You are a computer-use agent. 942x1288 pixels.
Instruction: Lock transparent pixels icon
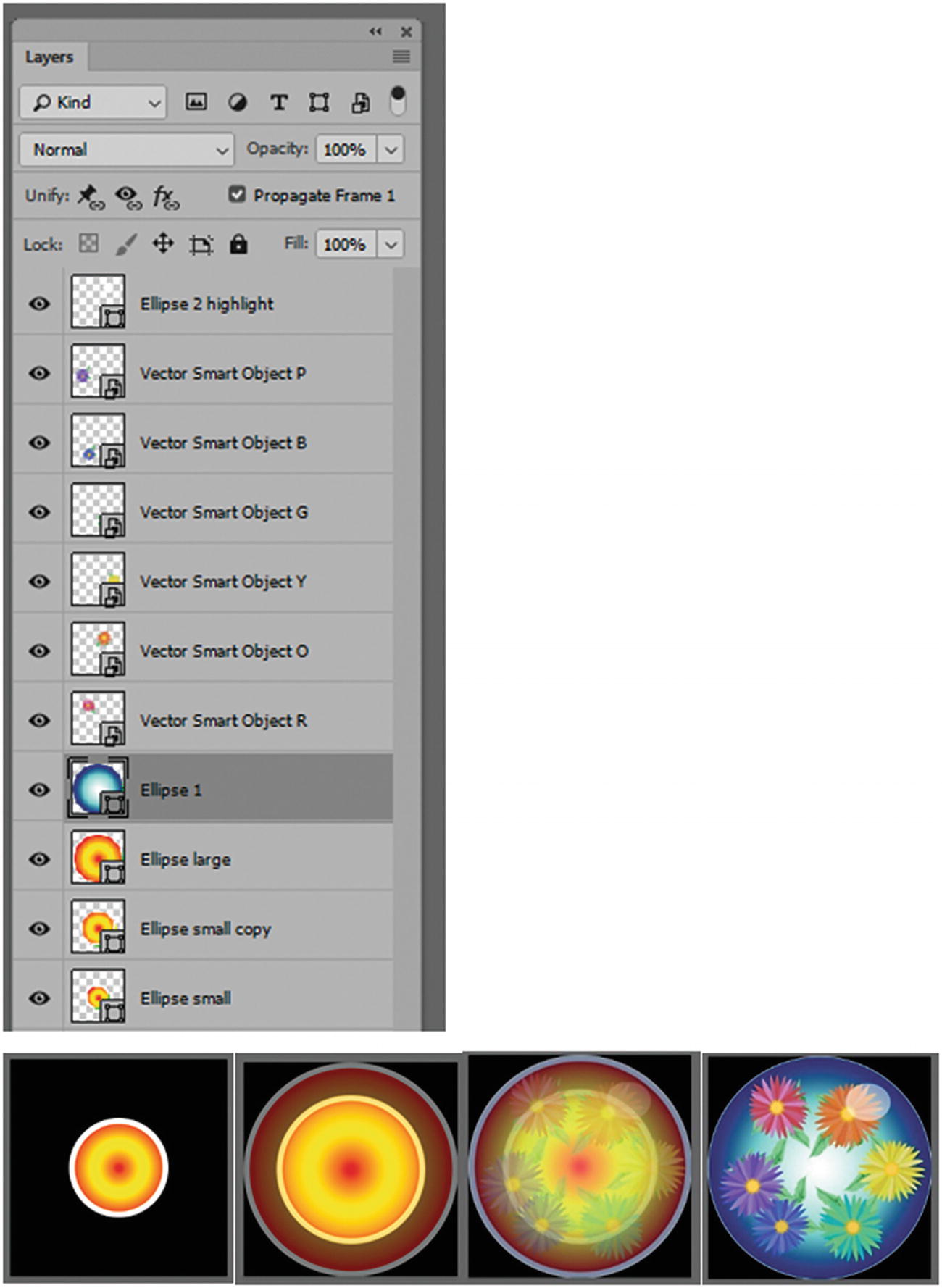(x=88, y=243)
